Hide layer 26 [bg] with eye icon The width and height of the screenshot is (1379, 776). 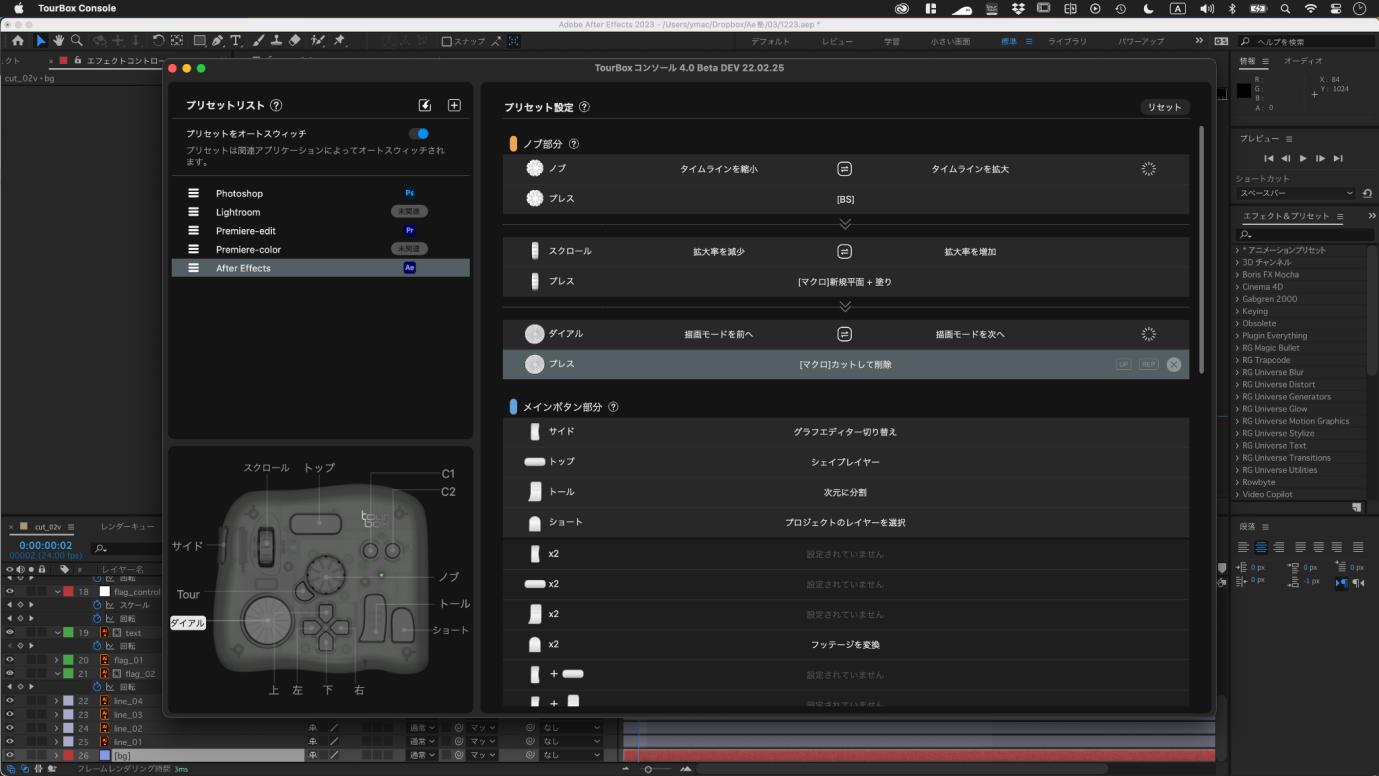point(10,755)
